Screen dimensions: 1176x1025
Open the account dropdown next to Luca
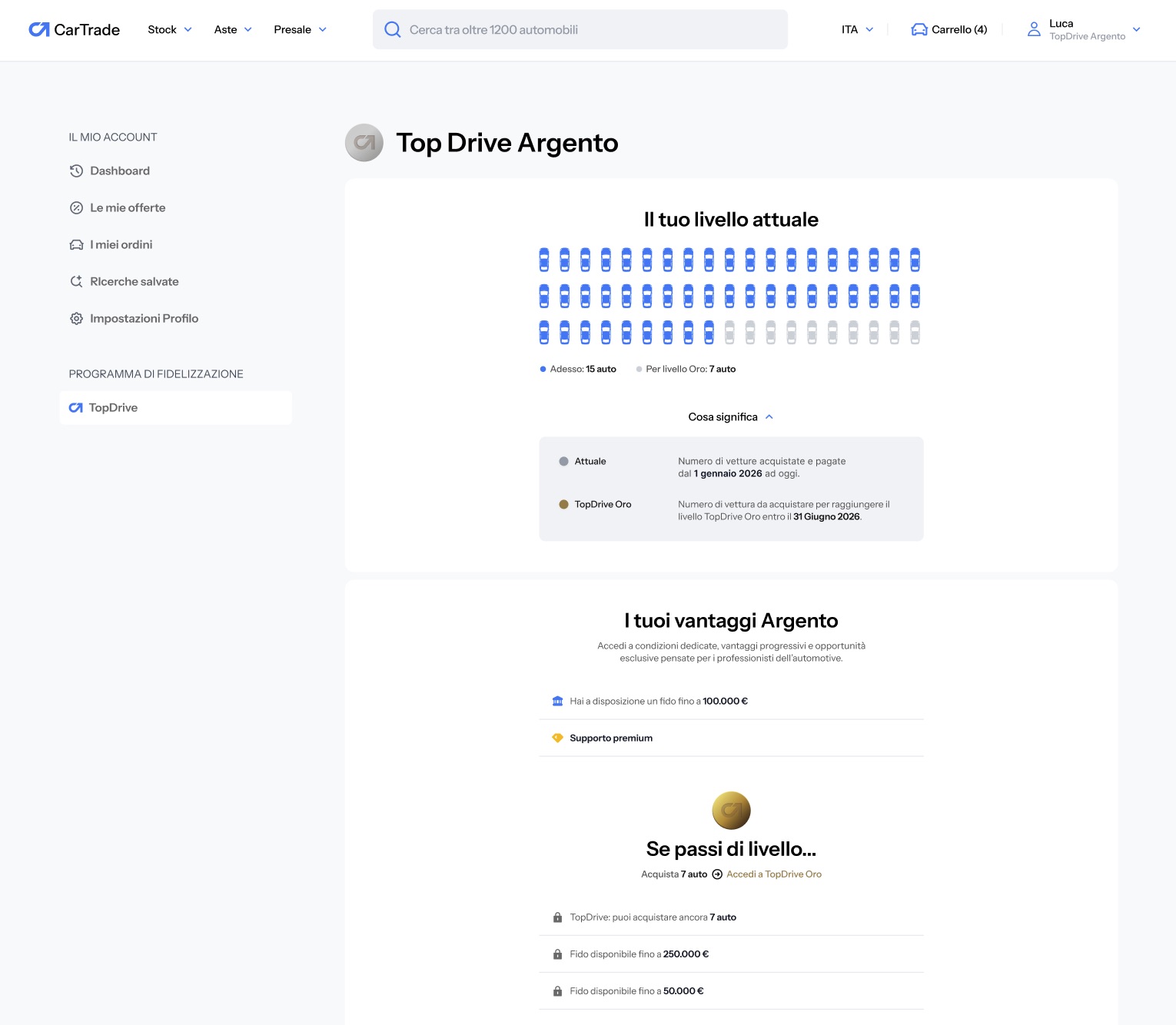coord(1136,30)
